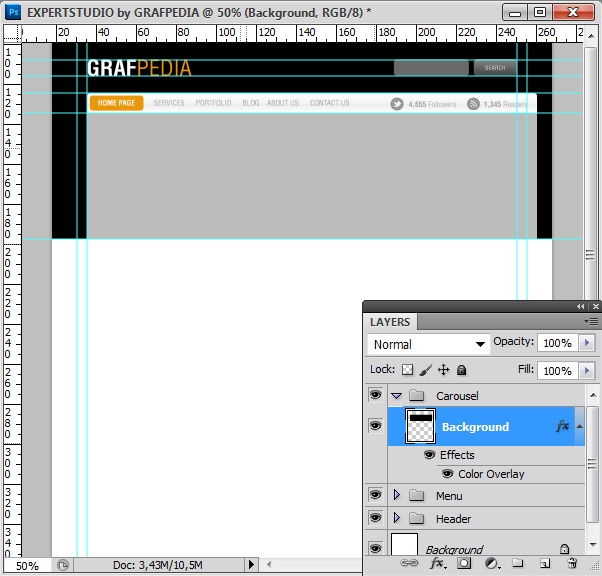Select the Carousel group name
The image size is (602, 576).
point(457,396)
